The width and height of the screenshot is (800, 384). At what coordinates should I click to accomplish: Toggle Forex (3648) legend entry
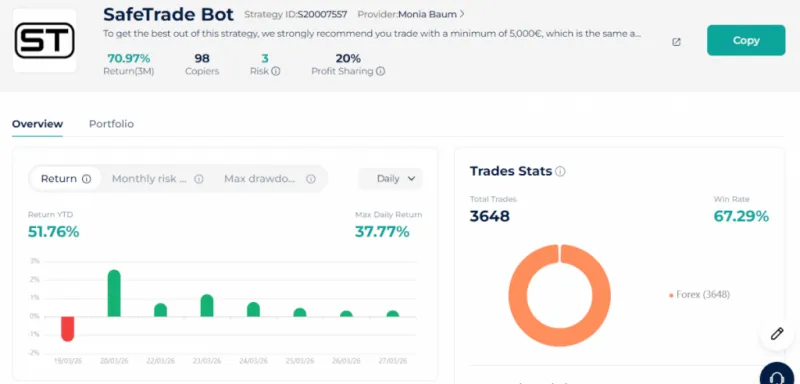pyautogui.click(x=699, y=295)
